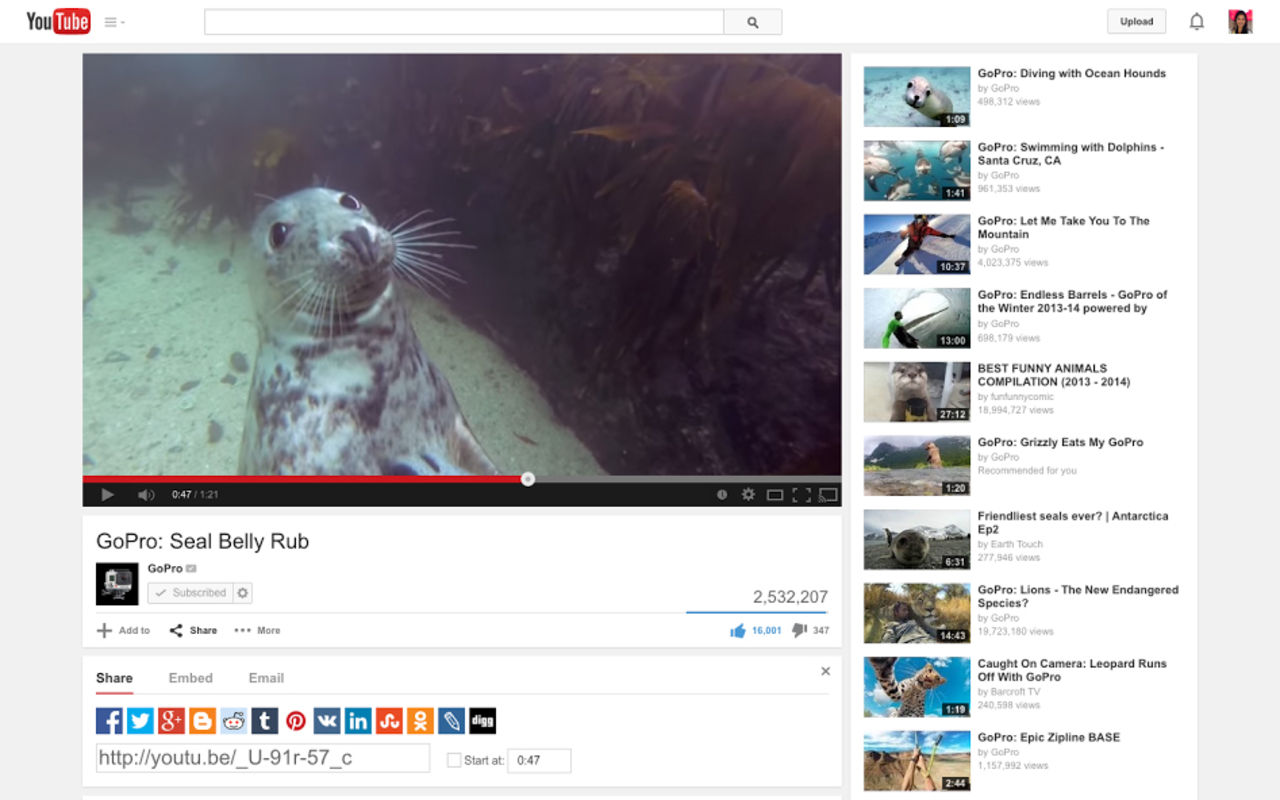Share the video on Twitter
The image size is (1280, 800).
pyautogui.click(x=139, y=719)
